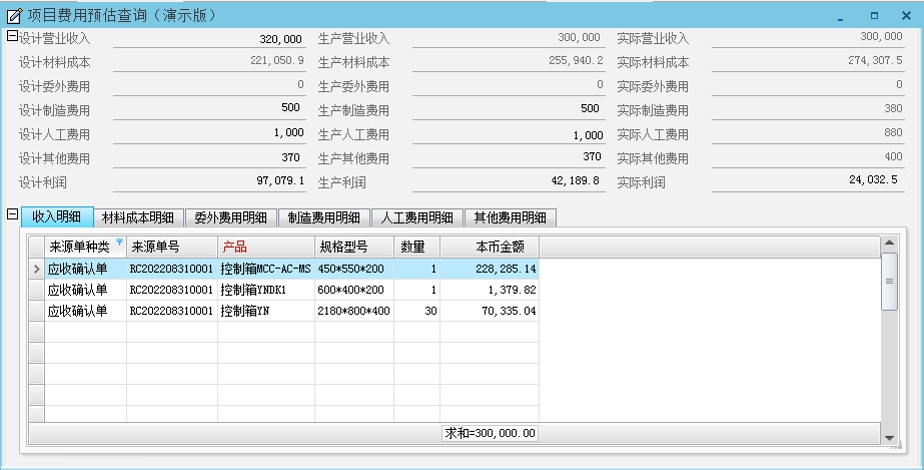
Task: Go to the 人工费用明细 tab
Action: (x=416, y=218)
